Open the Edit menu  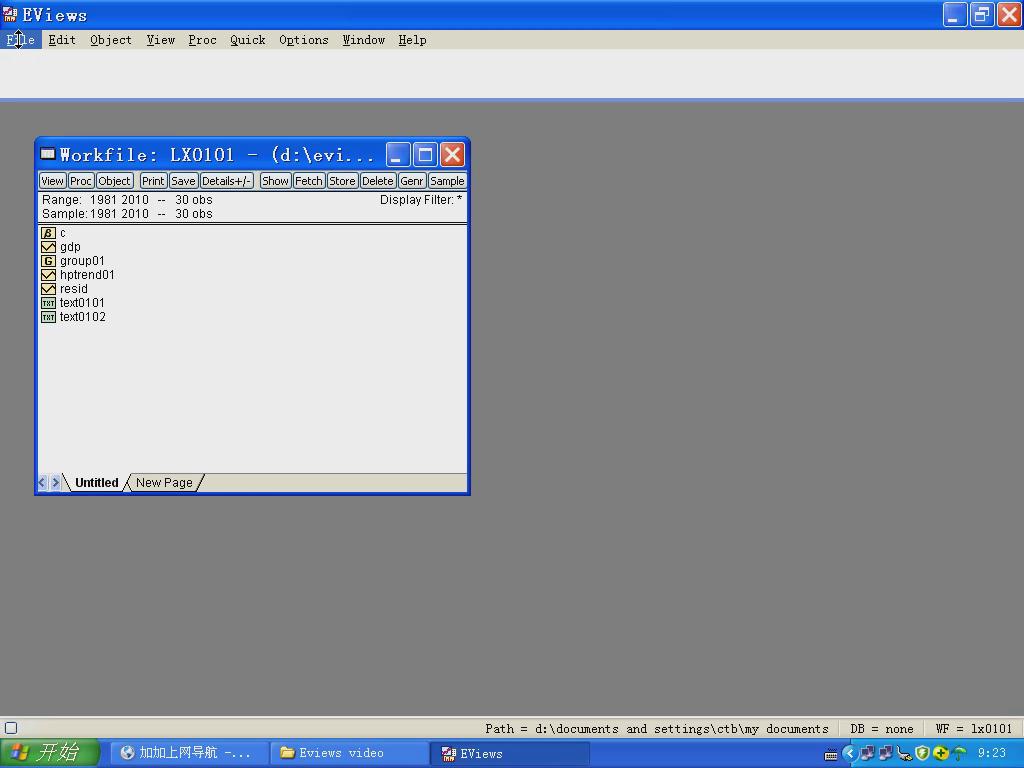coord(62,40)
